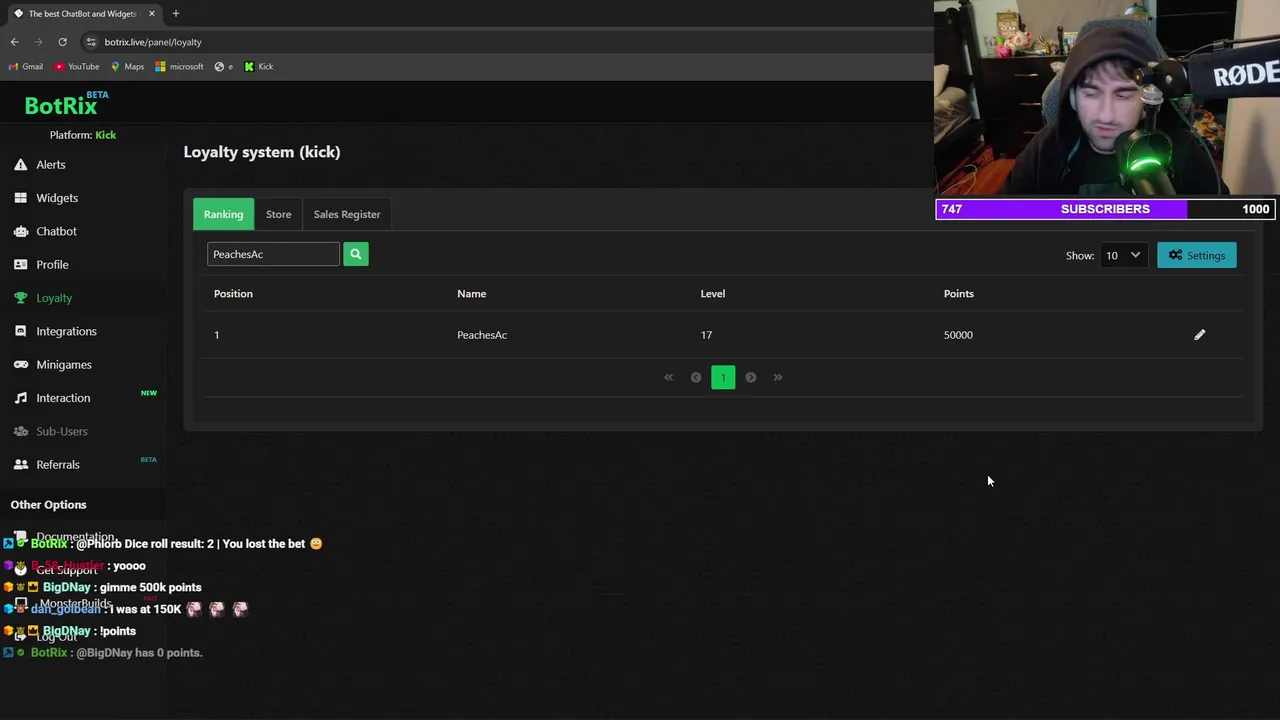Open a new browser tab
Image resolution: width=1280 pixels, height=720 pixels.
[x=175, y=13]
